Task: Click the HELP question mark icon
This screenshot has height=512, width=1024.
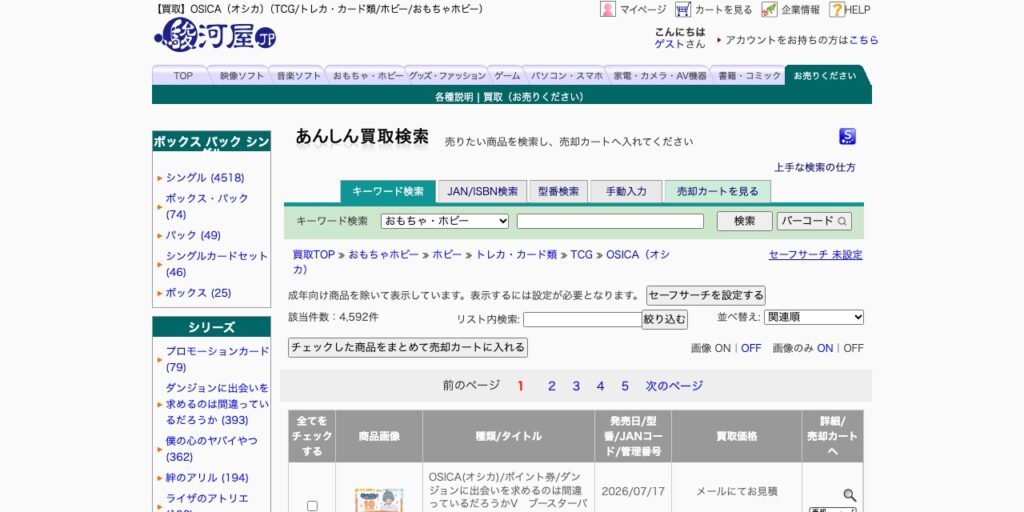Action: coord(837,9)
